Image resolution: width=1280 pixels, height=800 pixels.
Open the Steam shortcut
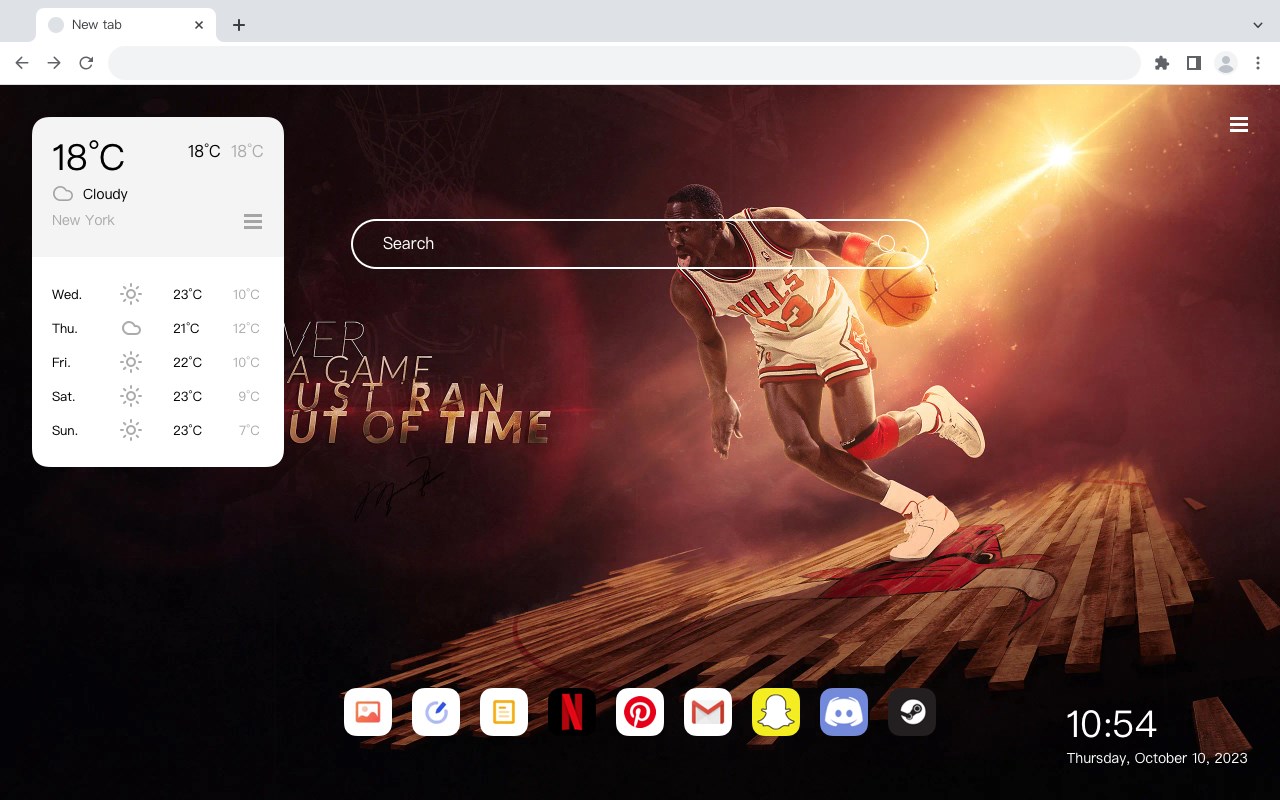(912, 712)
